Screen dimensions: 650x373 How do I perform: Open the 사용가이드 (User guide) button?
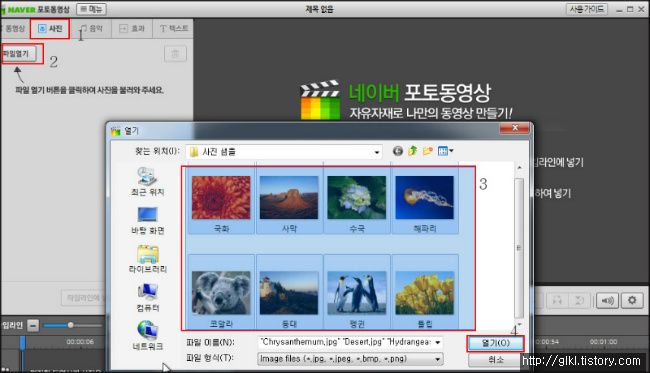point(587,9)
